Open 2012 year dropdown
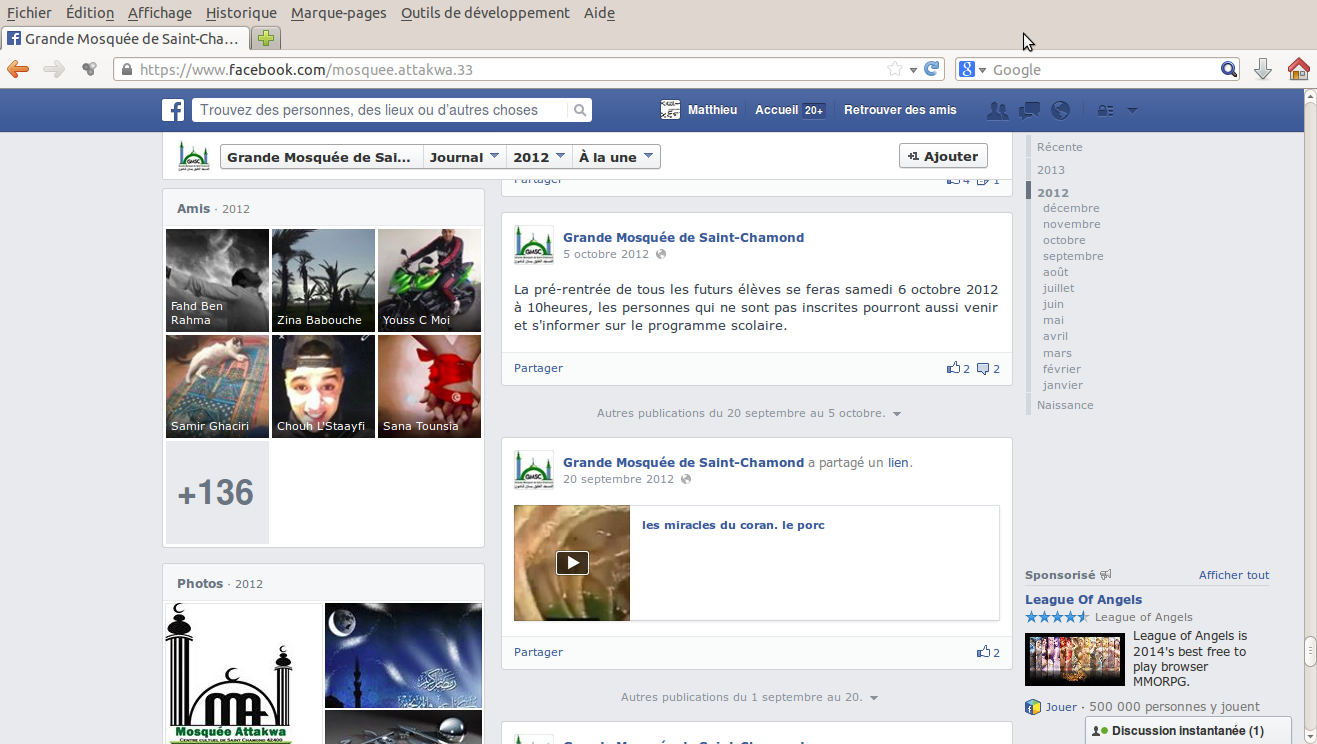 537,157
